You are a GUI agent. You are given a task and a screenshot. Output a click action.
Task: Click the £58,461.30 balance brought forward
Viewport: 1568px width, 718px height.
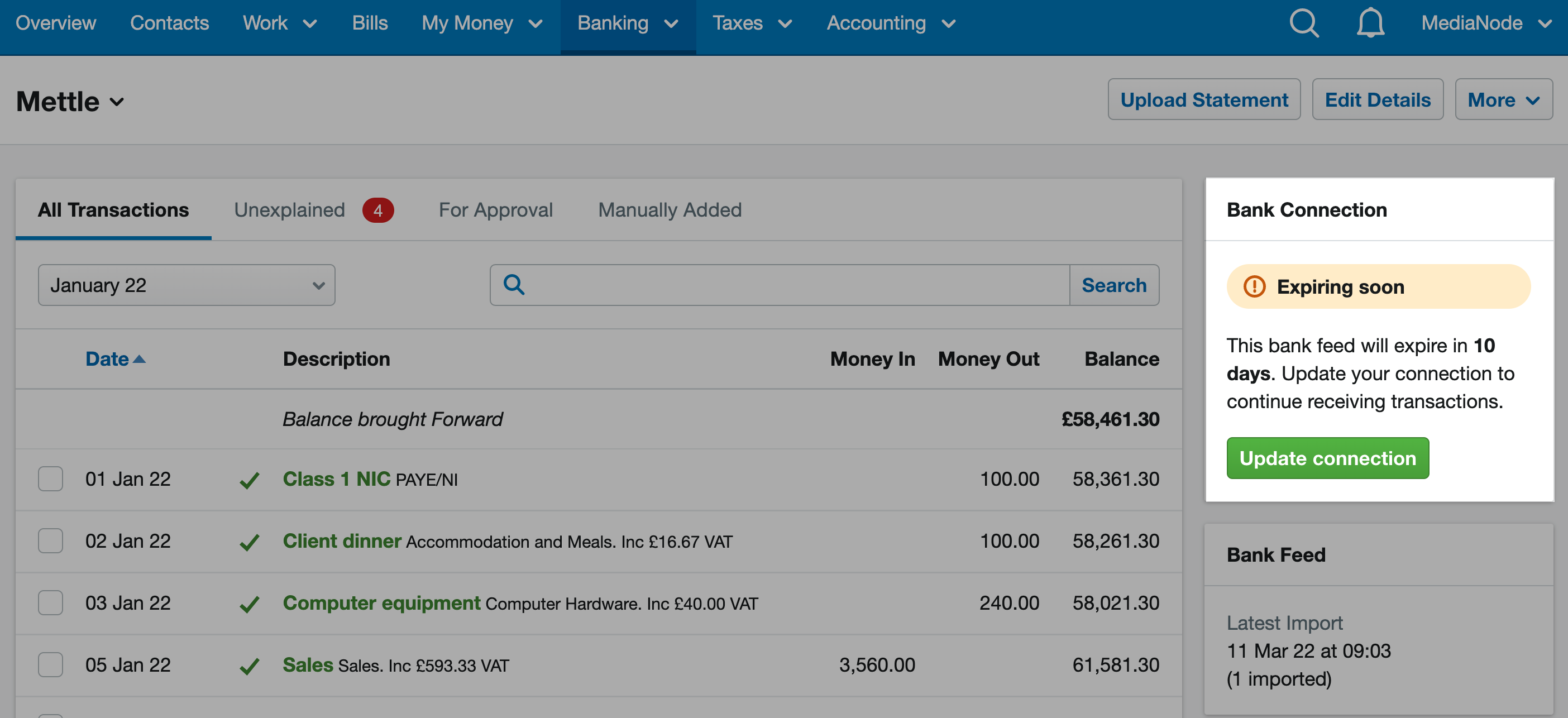(1110, 419)
